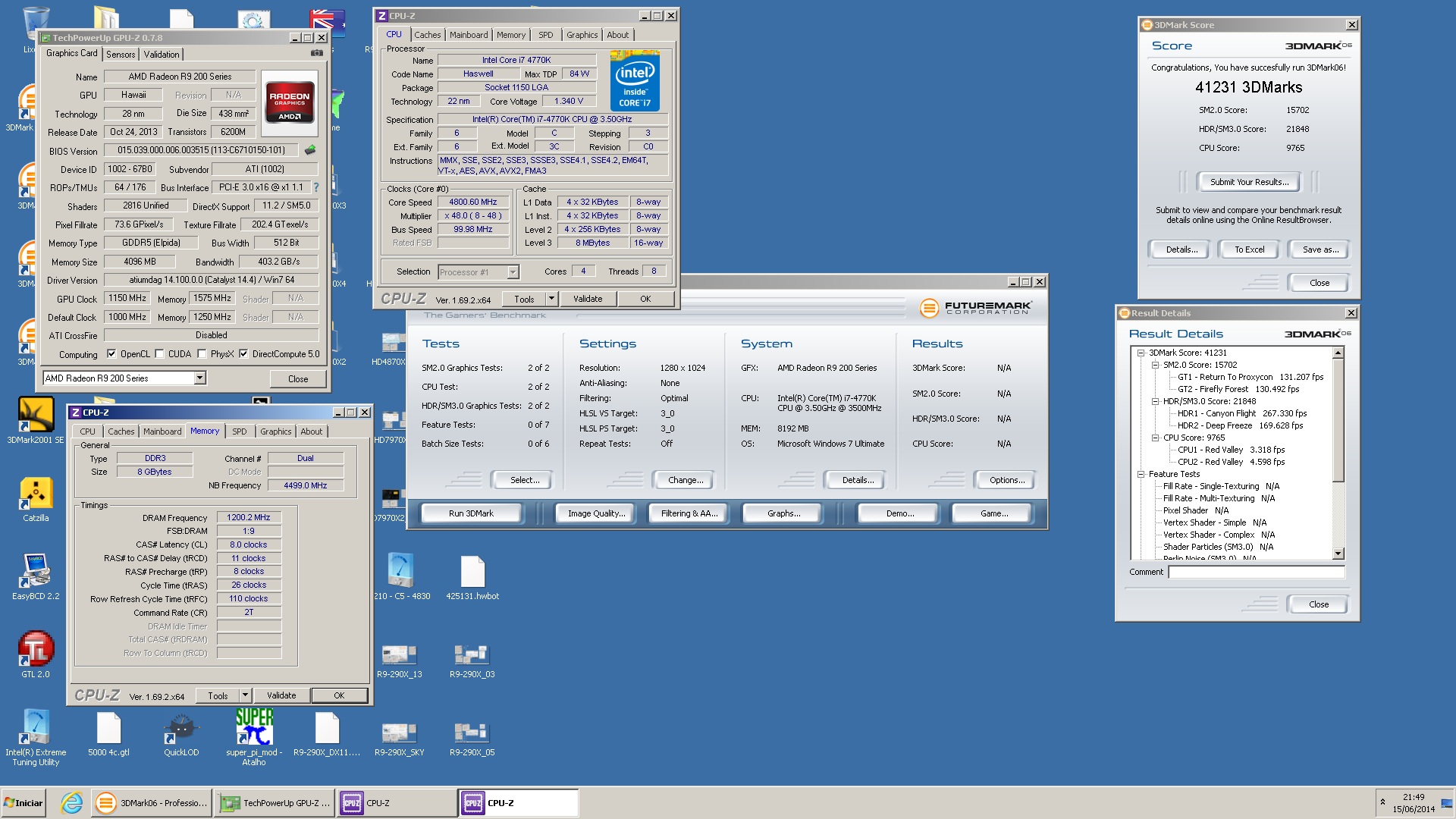Image resolution: width=1456 pixels, height=819 pixels.
Task: Open 5000 4c.gtl file icon
Action: 108,734
